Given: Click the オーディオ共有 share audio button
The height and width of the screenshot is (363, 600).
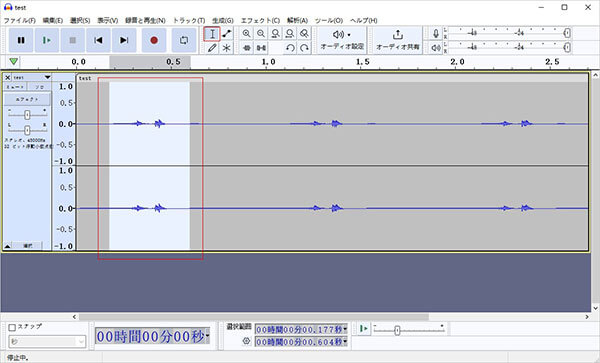Looking at the screenshot, I should [398, 40].
